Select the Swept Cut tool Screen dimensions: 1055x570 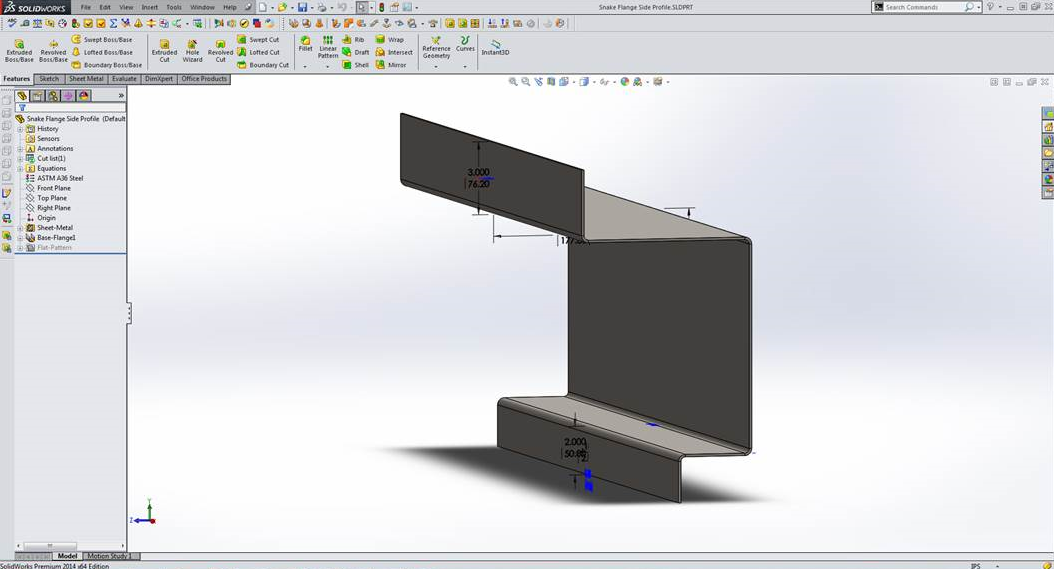point(258,40)
